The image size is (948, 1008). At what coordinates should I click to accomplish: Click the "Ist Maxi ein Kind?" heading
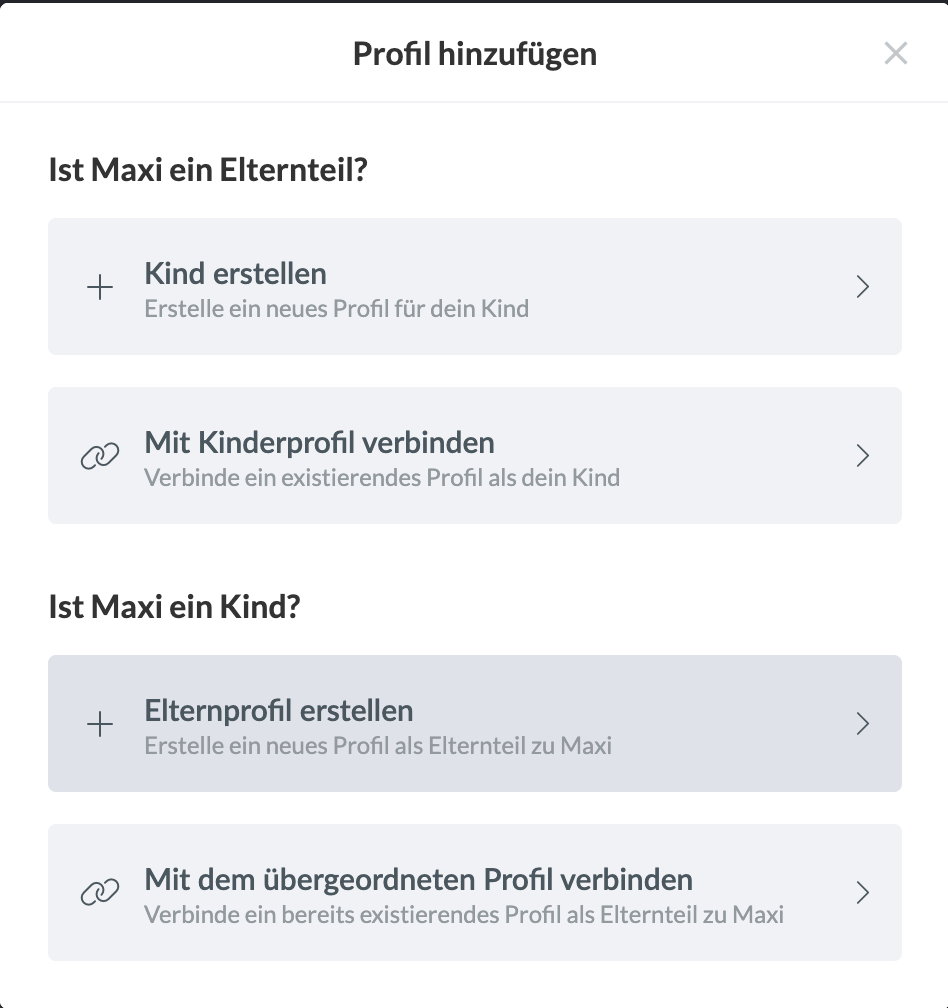[174, 607]
